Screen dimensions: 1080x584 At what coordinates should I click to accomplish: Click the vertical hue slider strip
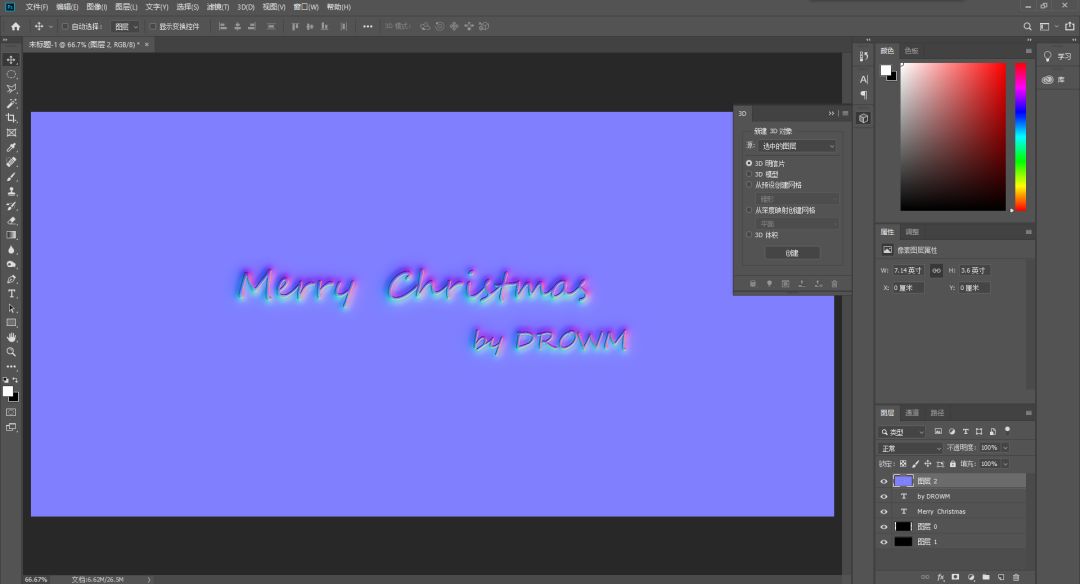pyautogui.click(x=1021, y=136)
